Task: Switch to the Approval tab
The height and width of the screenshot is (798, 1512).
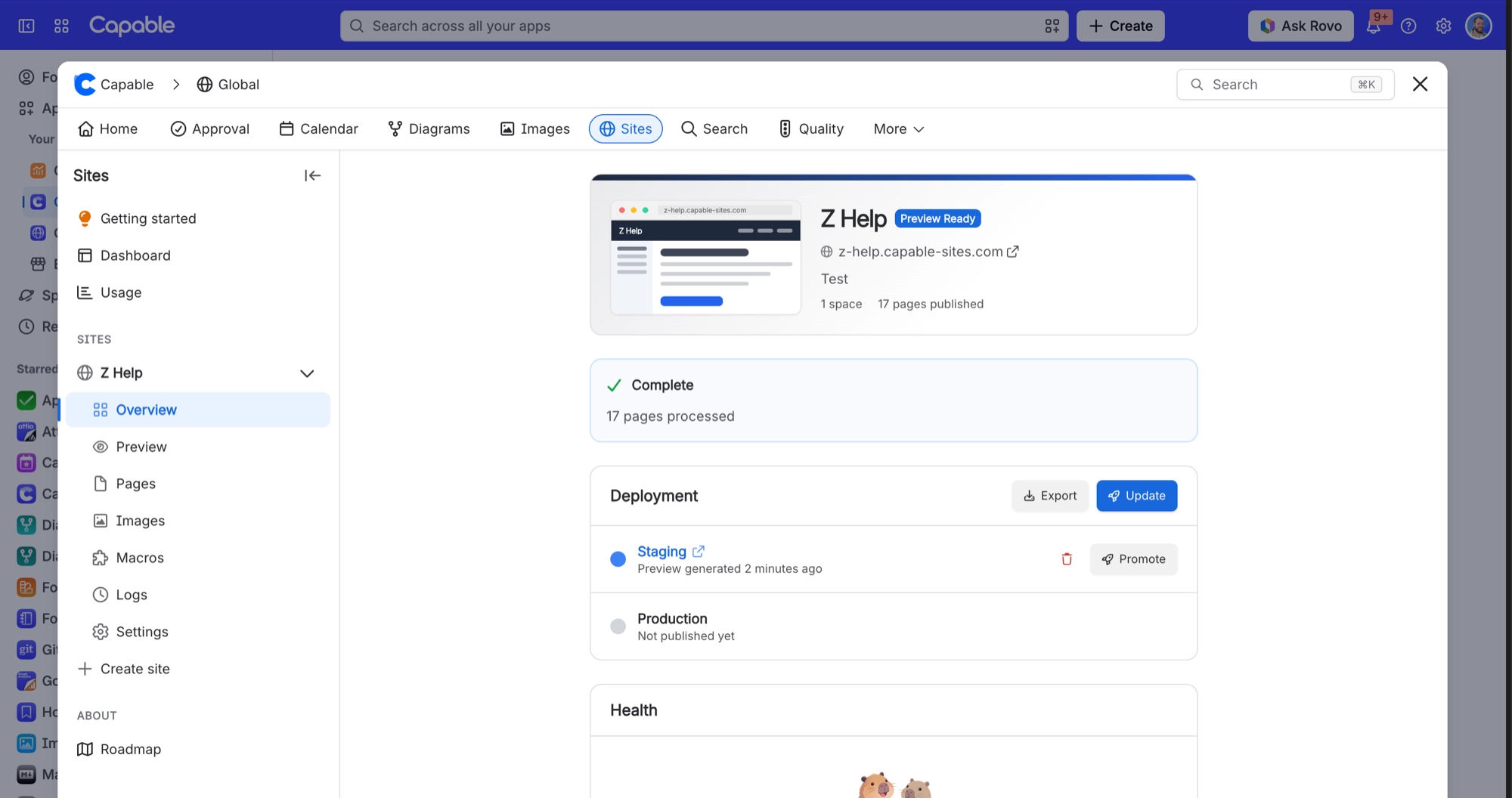Action: tap(209, 129)
